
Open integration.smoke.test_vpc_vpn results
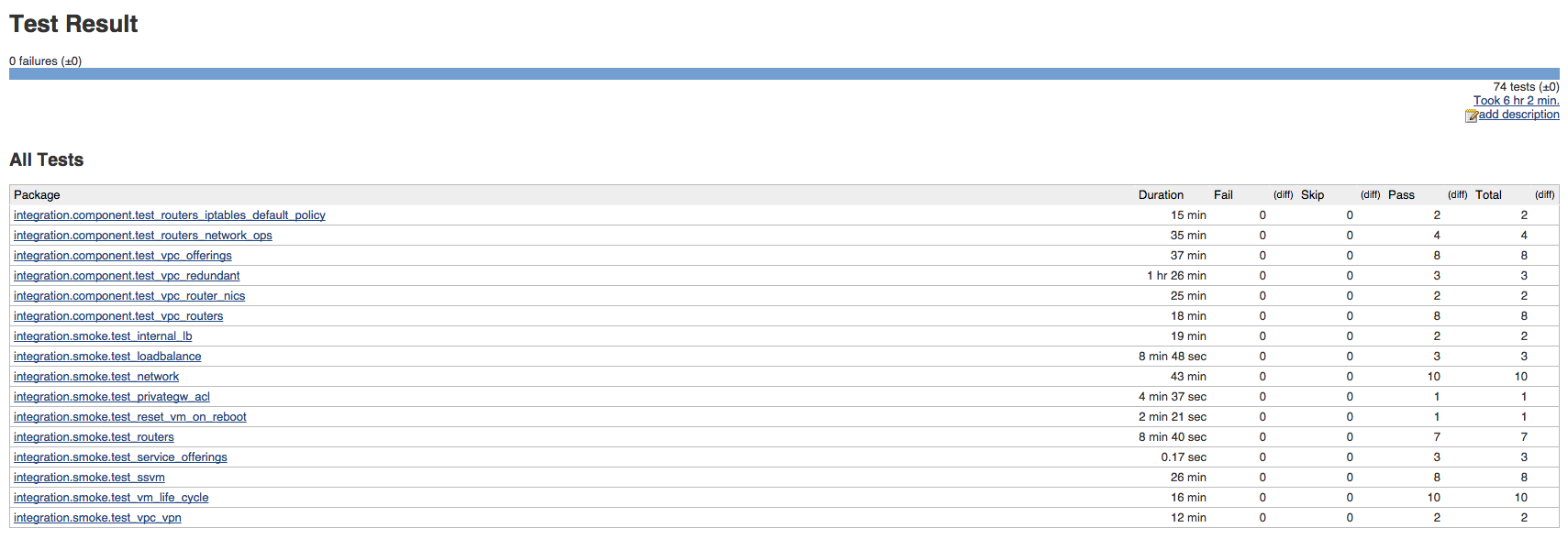[x=96, y=517]
